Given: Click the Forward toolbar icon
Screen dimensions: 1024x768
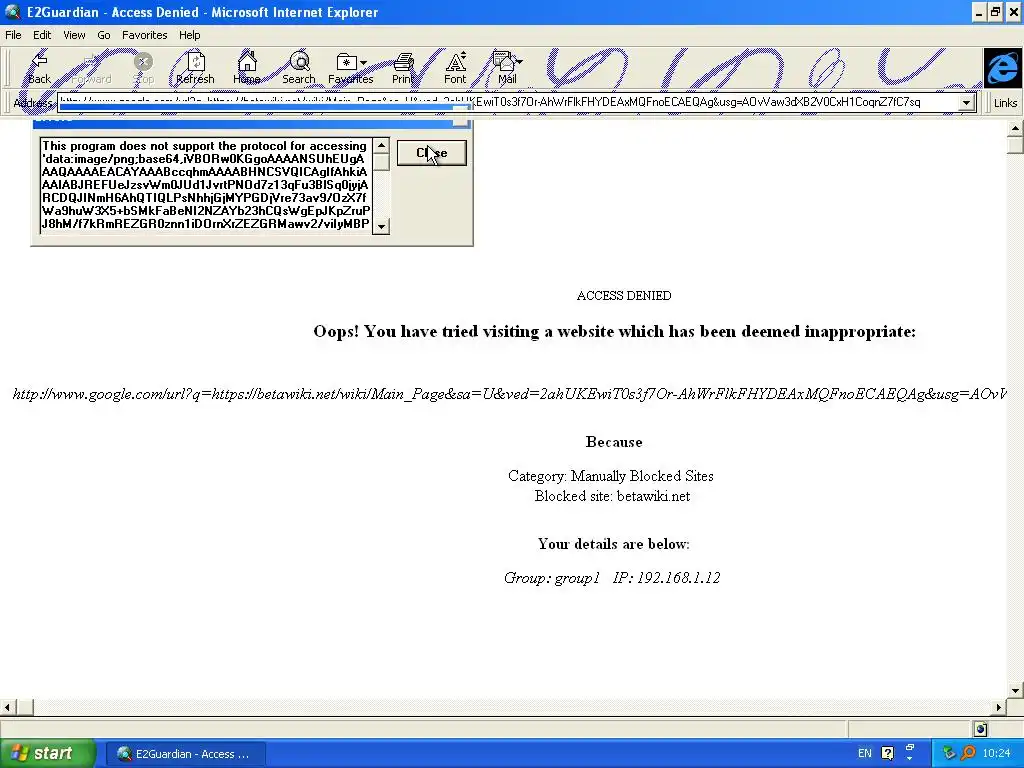Looking at the screenshot, I should pyautogui.click(x=91, y=68).
